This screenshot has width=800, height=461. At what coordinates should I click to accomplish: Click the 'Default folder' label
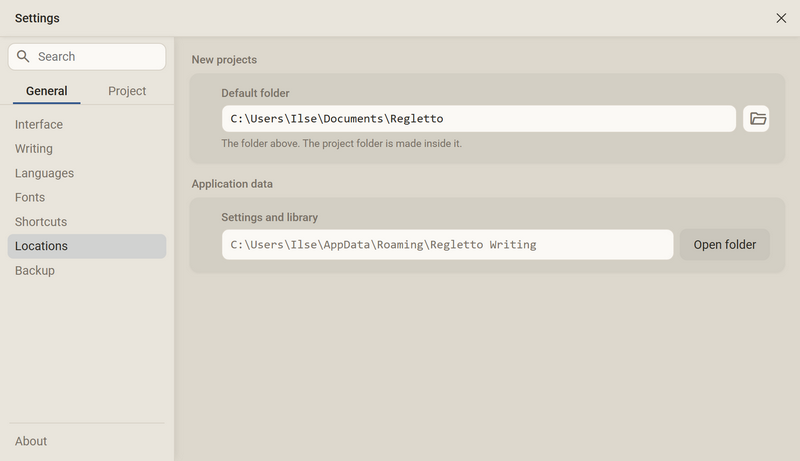coord(255,93)
